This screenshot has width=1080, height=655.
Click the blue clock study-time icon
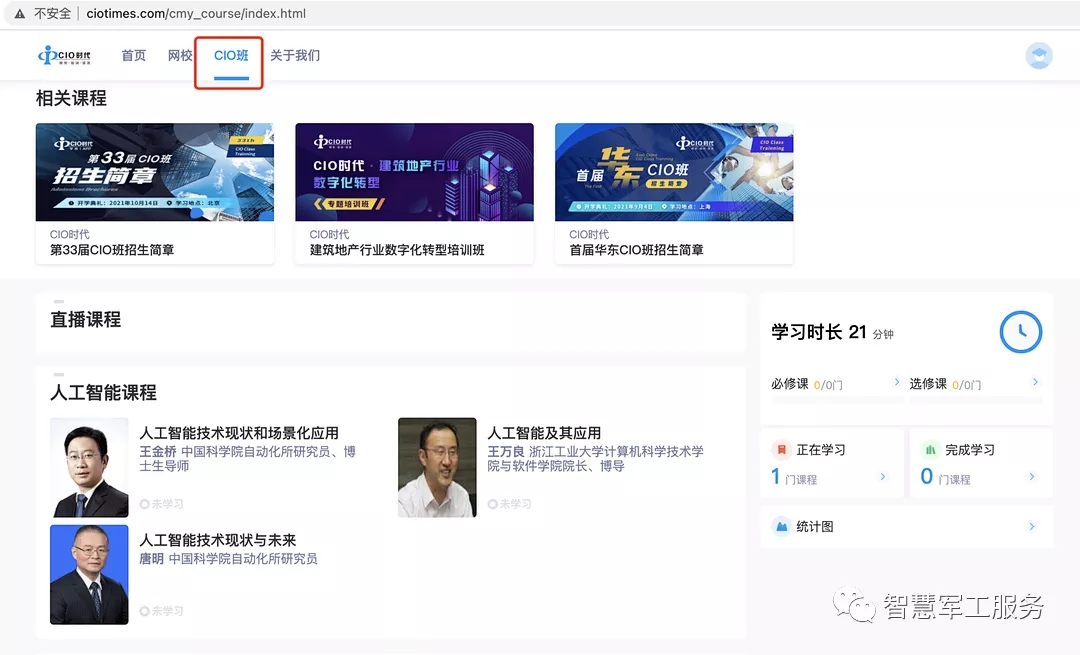point(1021,332)
